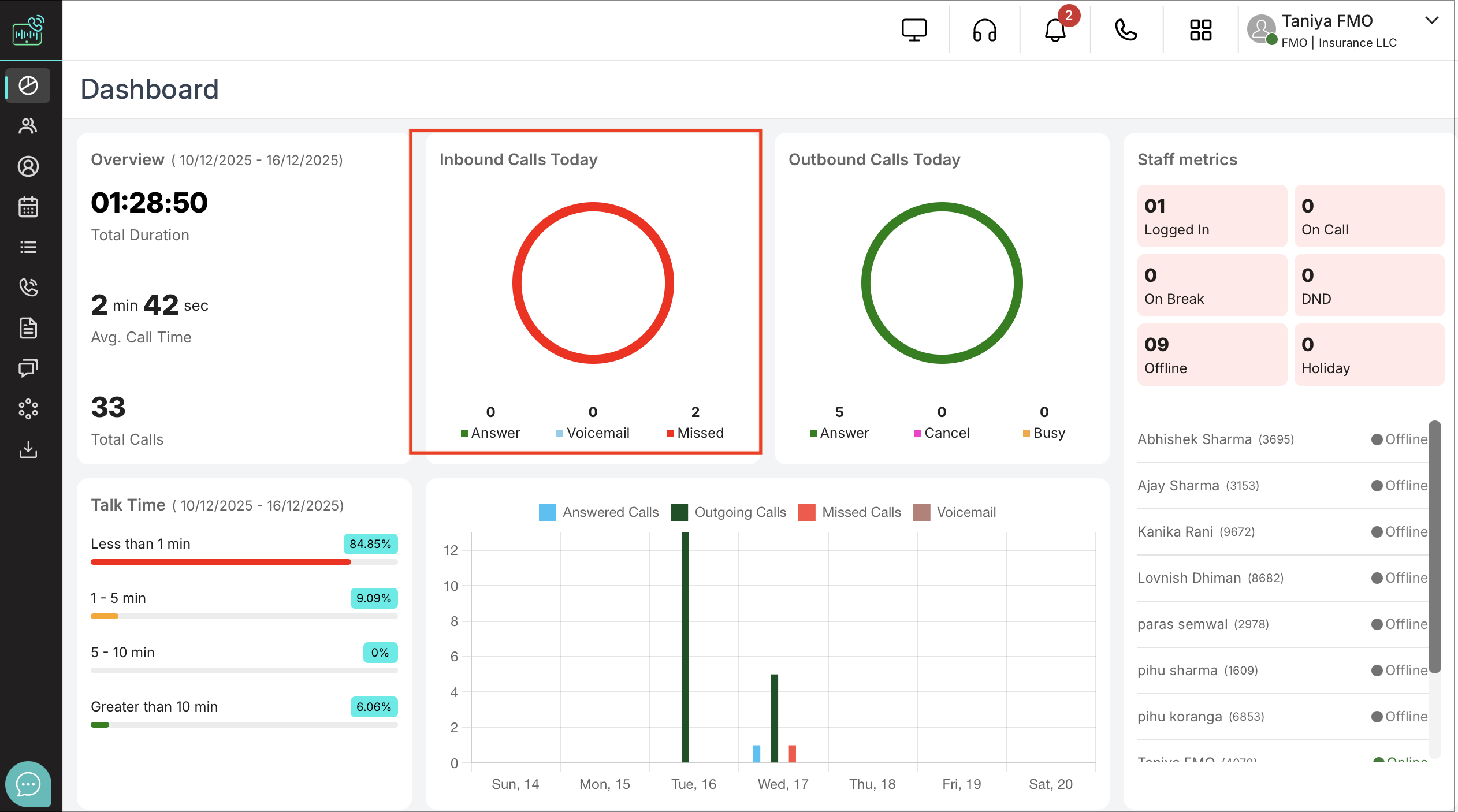Open the team users icon in sidebar
This screenshot has width=1458, height=812.
point(28,126)
